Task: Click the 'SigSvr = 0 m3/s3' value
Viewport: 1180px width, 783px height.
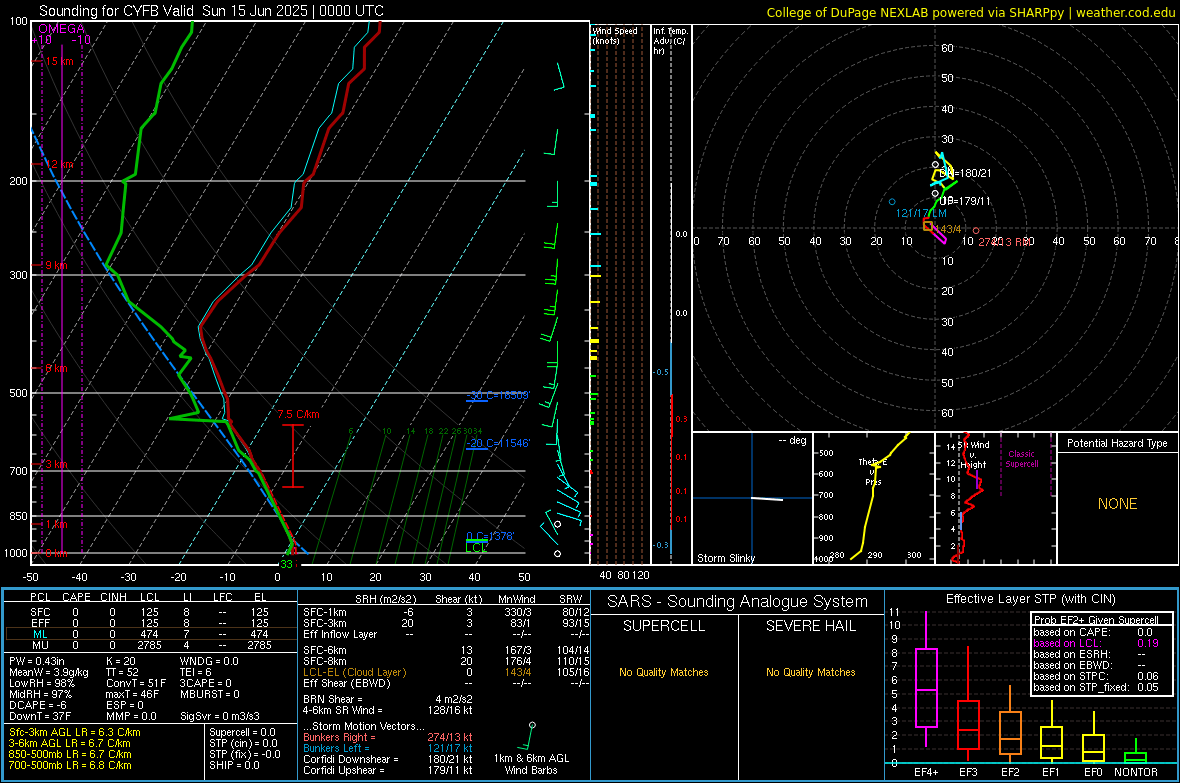Action: coord(219,716)
